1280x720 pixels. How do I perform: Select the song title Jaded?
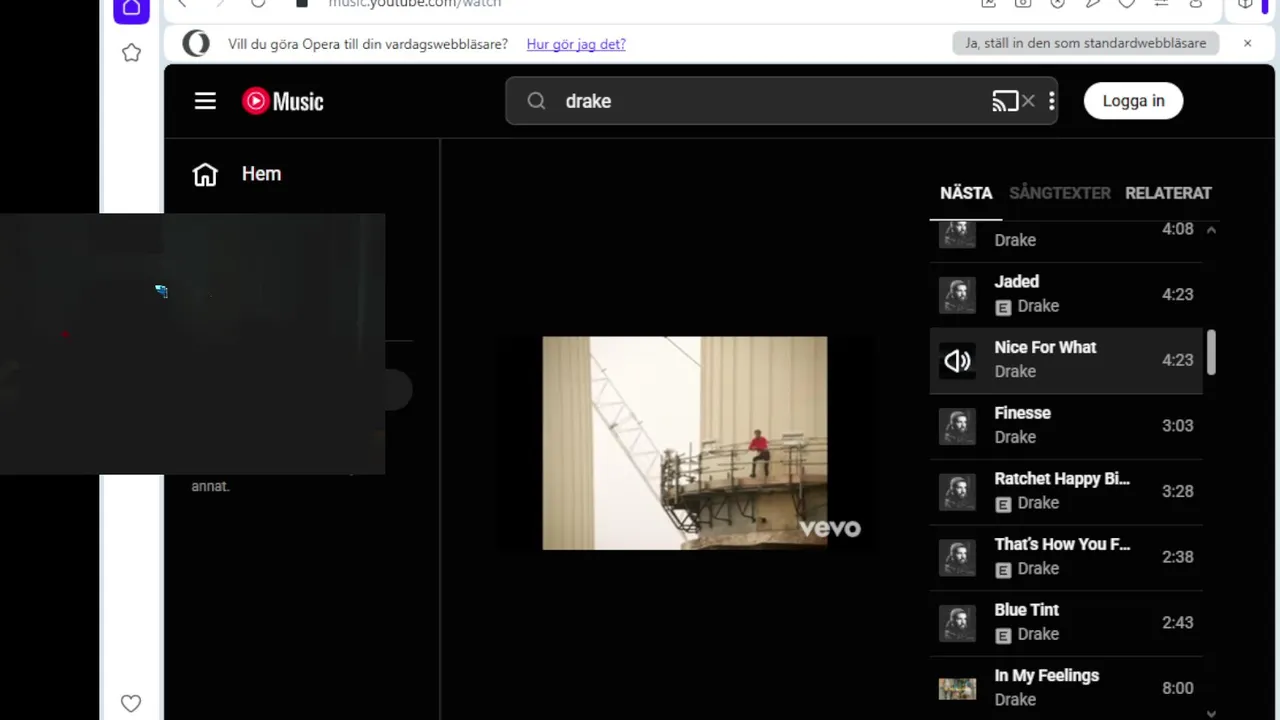[1016, 282]
